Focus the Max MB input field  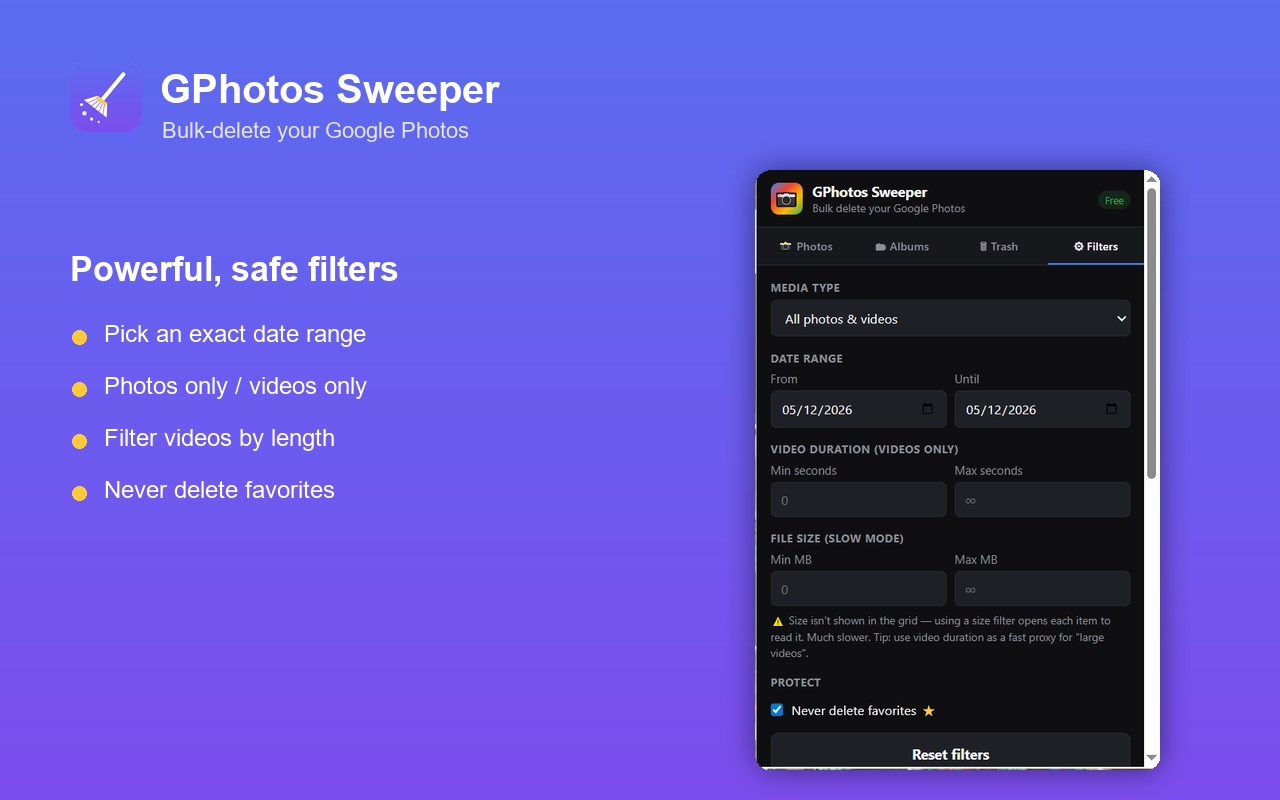(x=1042, y=589)
